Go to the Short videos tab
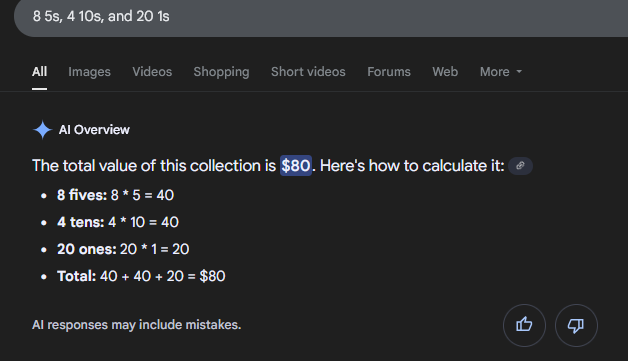 click(x=308, y=72)
